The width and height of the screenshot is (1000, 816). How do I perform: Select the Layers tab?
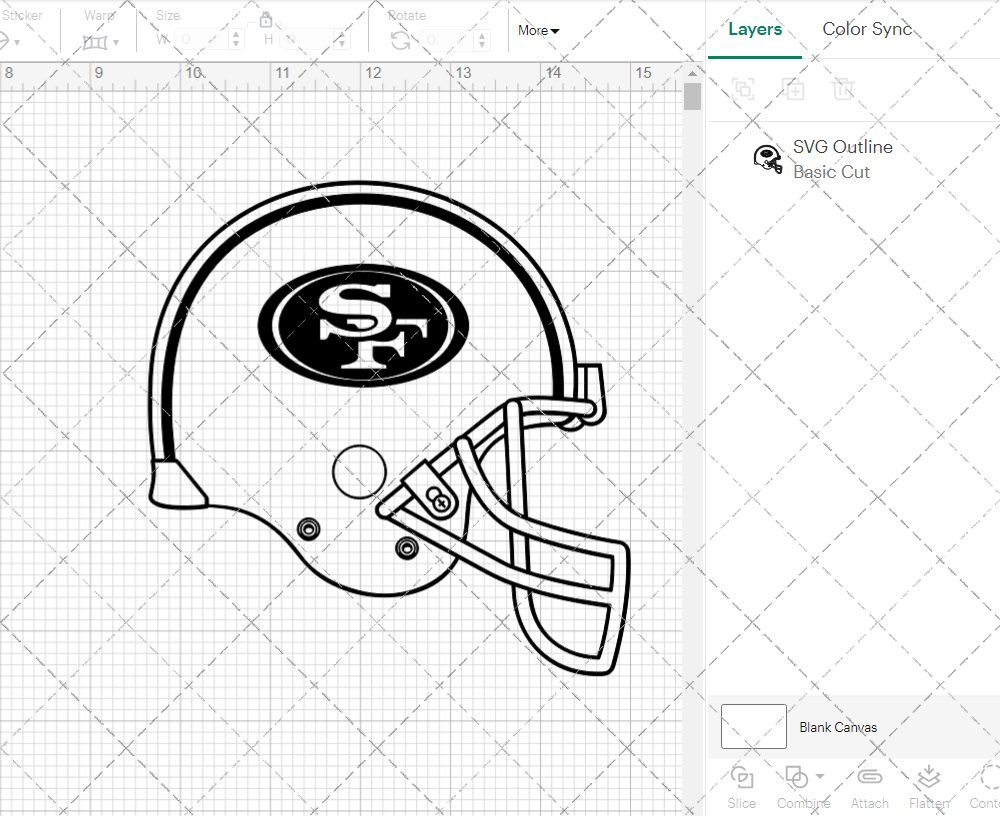755,29
